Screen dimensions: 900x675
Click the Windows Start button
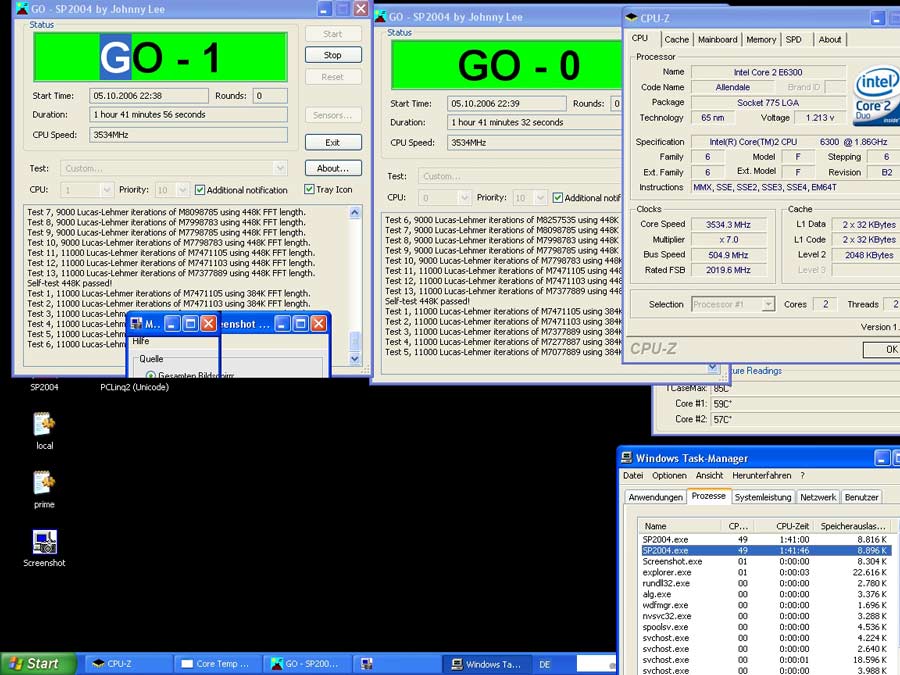tap(38, 664)
